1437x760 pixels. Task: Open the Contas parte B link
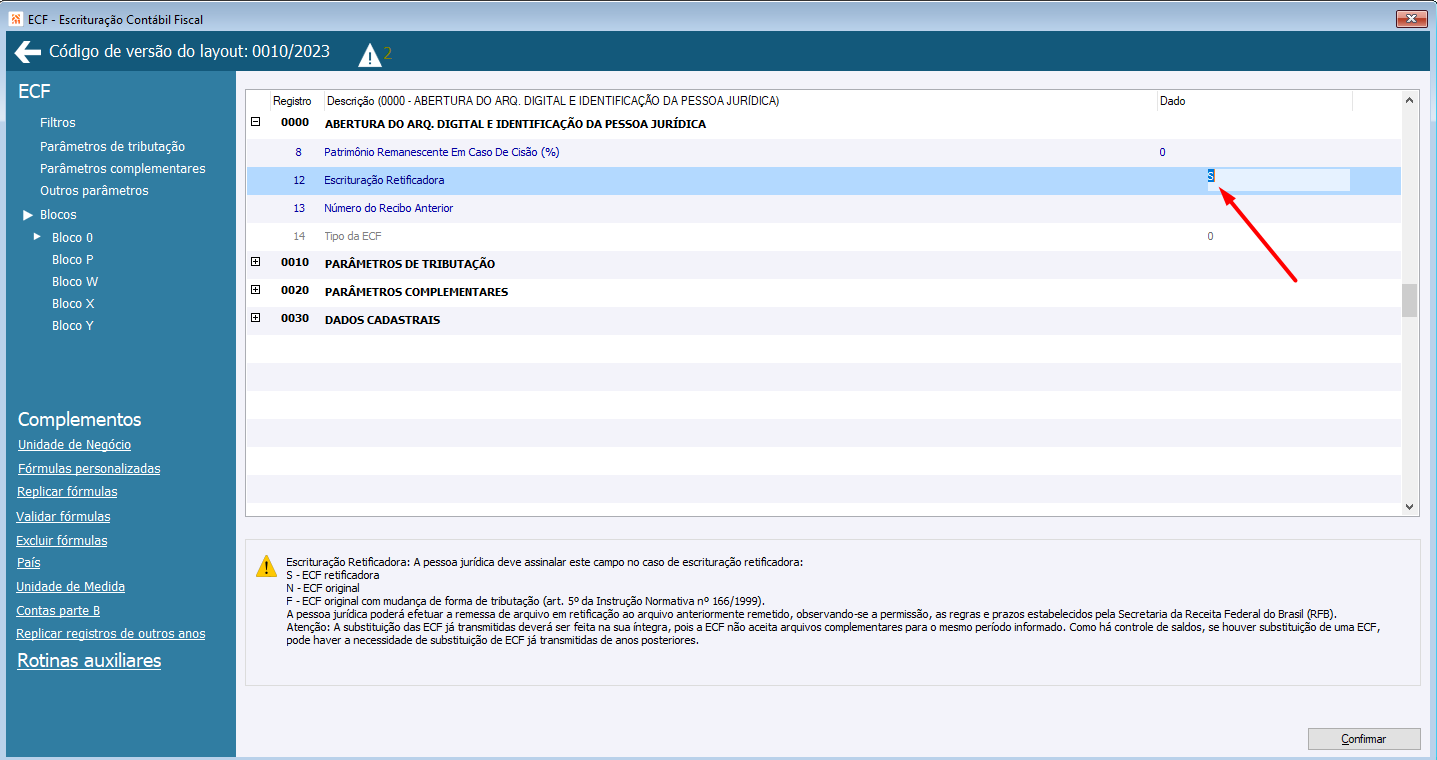(58, 611)
